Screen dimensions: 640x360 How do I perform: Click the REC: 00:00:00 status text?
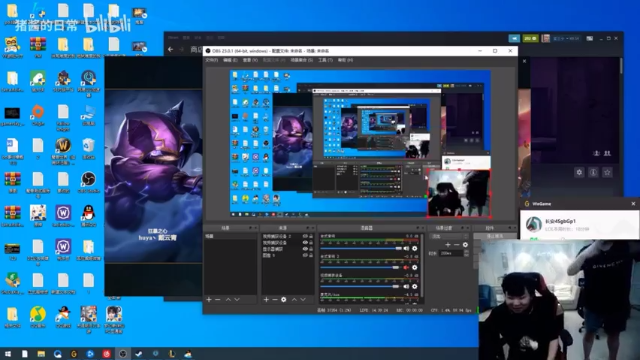pos(409,310)
